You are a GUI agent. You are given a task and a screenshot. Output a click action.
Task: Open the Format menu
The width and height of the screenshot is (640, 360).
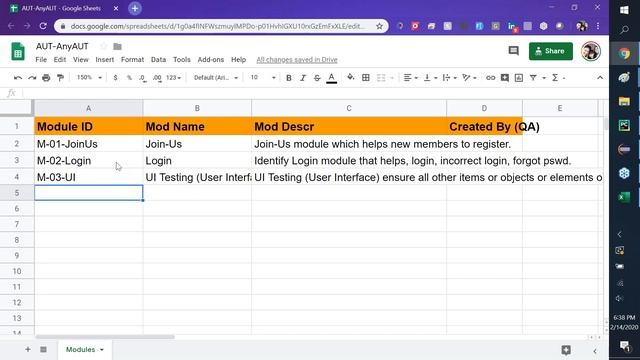pyautogui.click(x=132, y=60)
